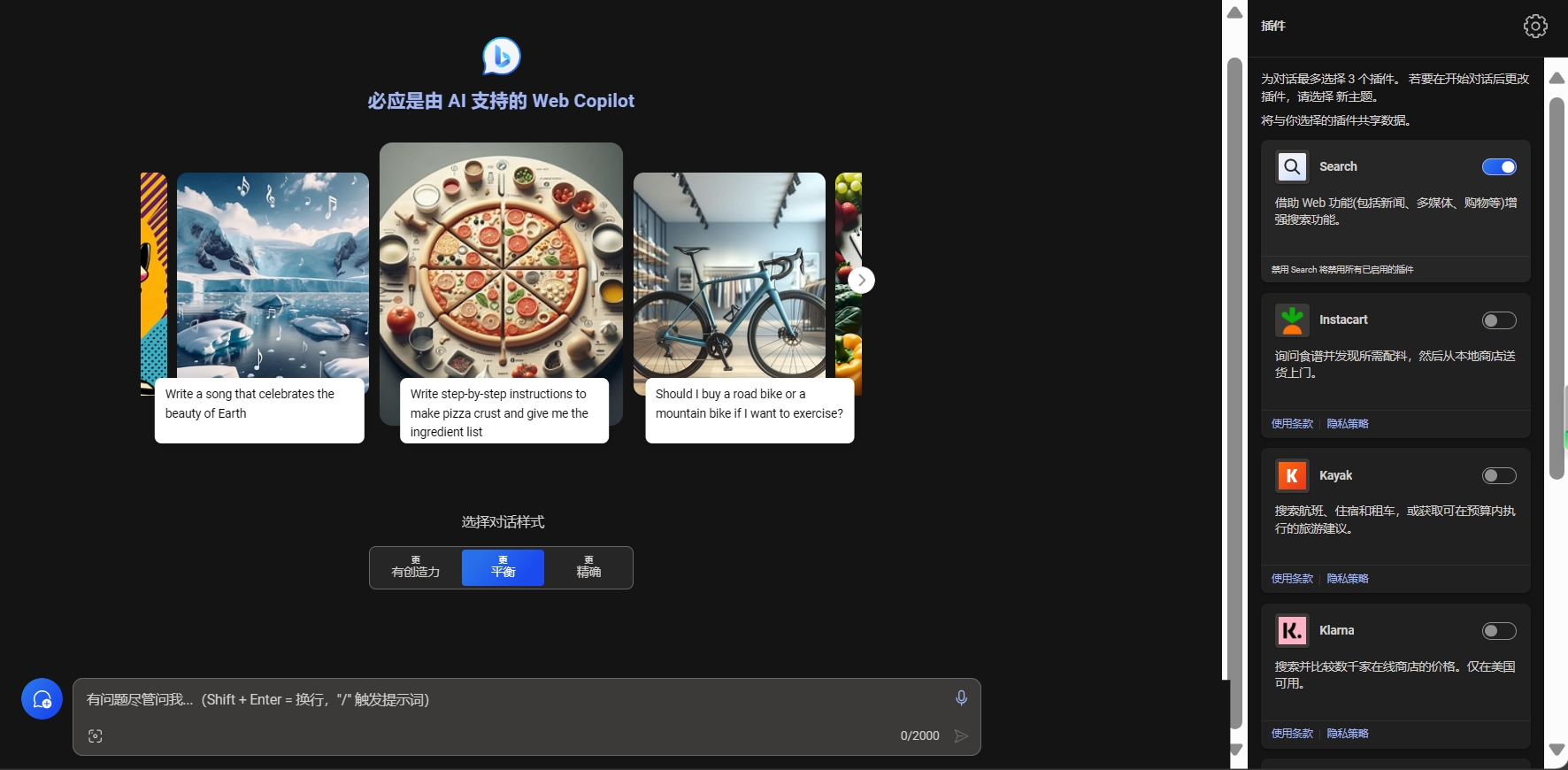Enable the Instacart plugin toggle
Screen dimensions: 1568x770
pos(1499,320)
